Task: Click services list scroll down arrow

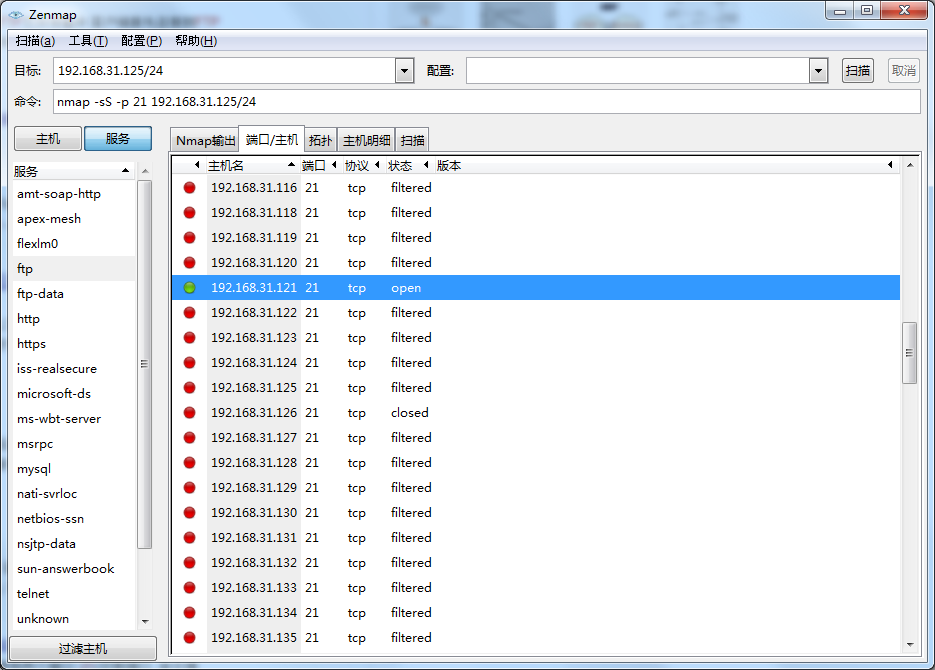Action: point(145,622)
